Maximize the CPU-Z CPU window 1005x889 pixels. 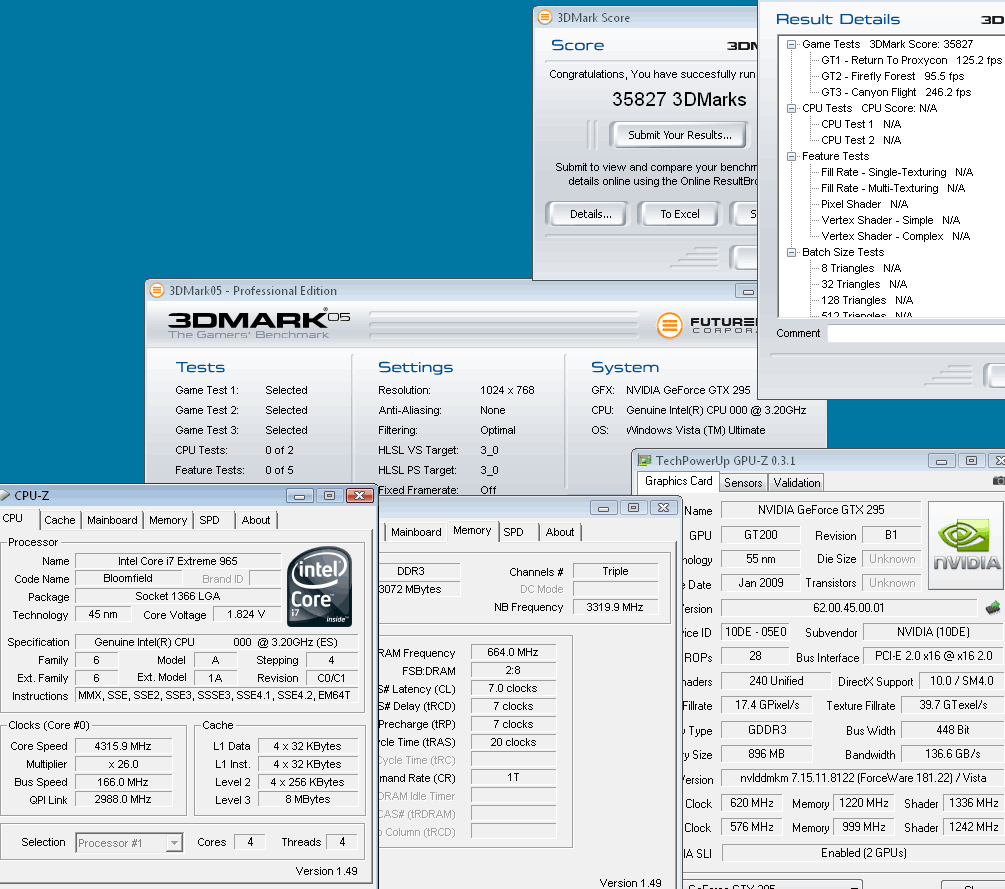click(329, 495)
